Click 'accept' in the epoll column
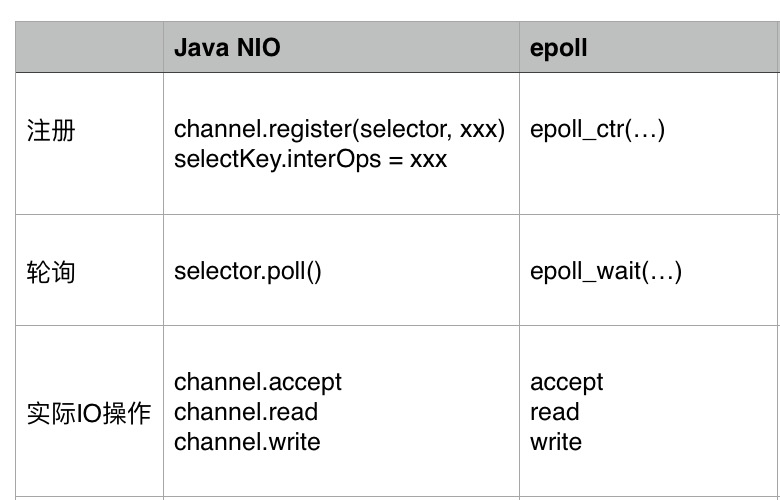Image resolution: width=780 pixels, height=500 pixels. click(567, 382)
